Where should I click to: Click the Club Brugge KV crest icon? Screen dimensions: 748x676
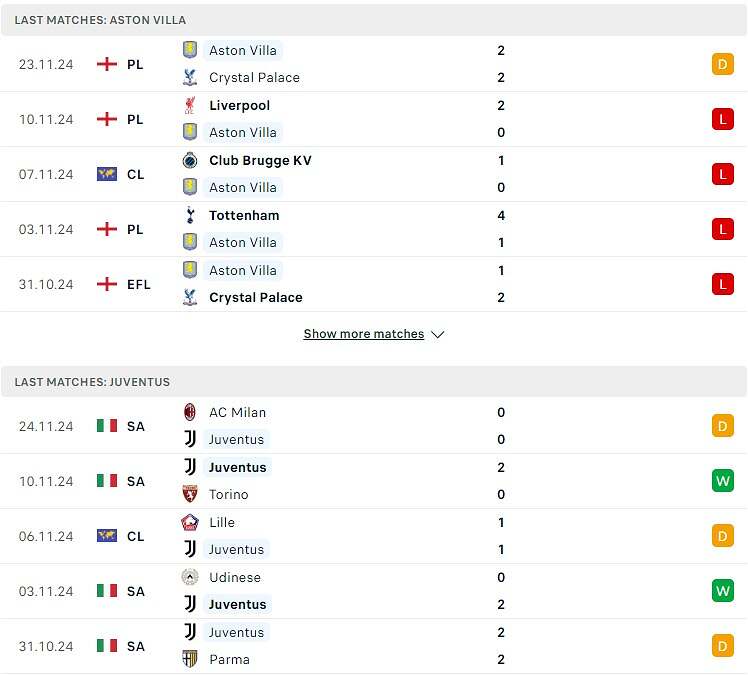tap(190, 160)
